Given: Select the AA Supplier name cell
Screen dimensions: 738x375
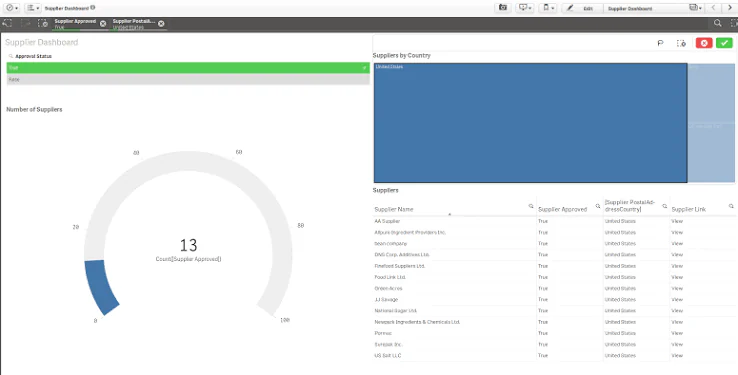Looking at the screenshot, I should tap(387, 221).
